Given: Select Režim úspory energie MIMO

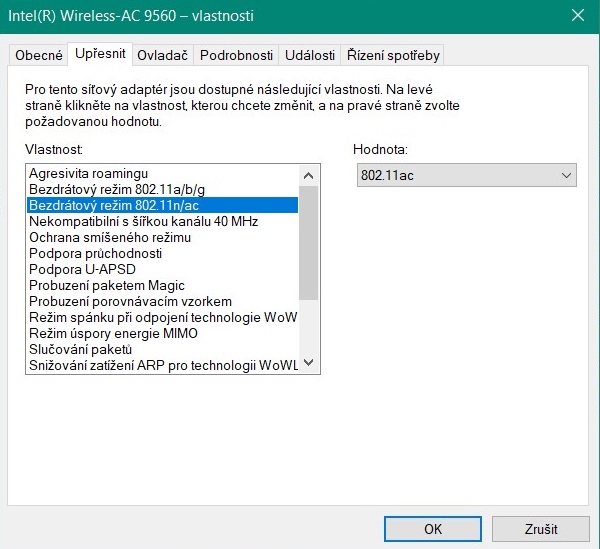Looking at the screenshot, I should (x=113, y=333).
